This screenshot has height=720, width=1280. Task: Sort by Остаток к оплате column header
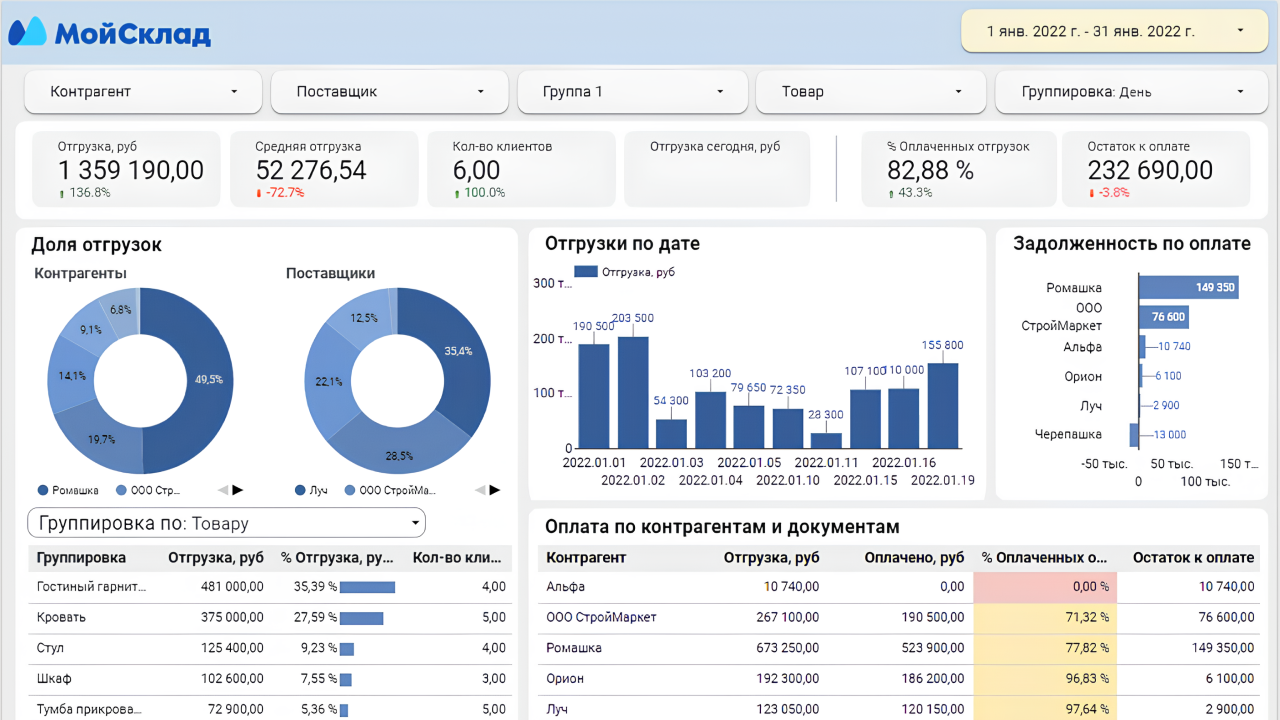click(1193, 558)
